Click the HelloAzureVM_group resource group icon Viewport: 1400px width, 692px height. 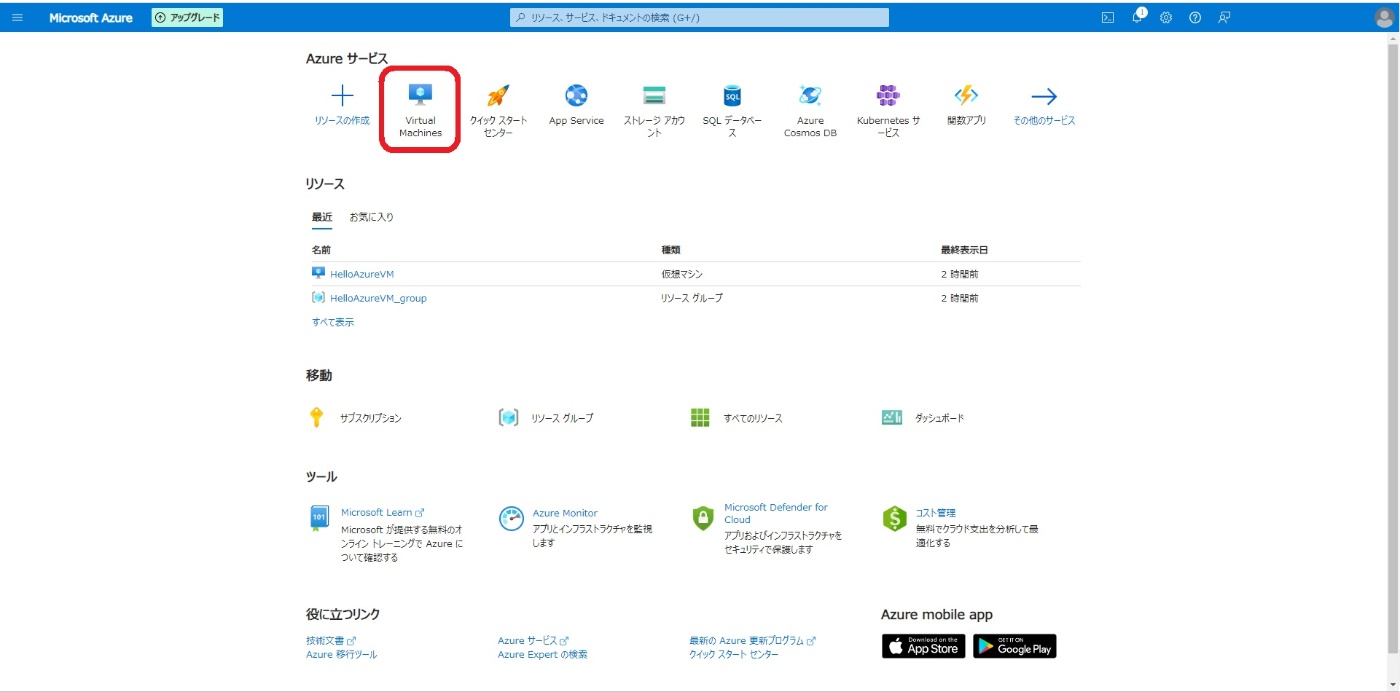(318, 298)
